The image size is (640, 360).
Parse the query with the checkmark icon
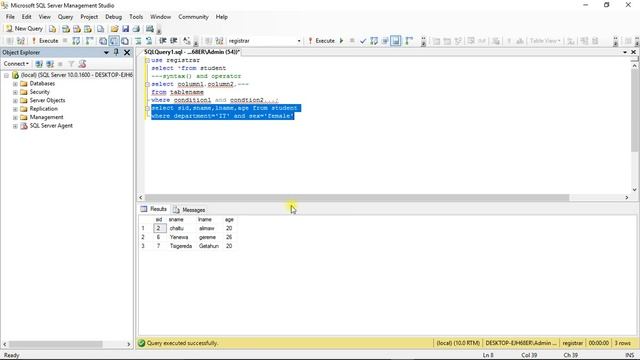(x=363, y=41)
